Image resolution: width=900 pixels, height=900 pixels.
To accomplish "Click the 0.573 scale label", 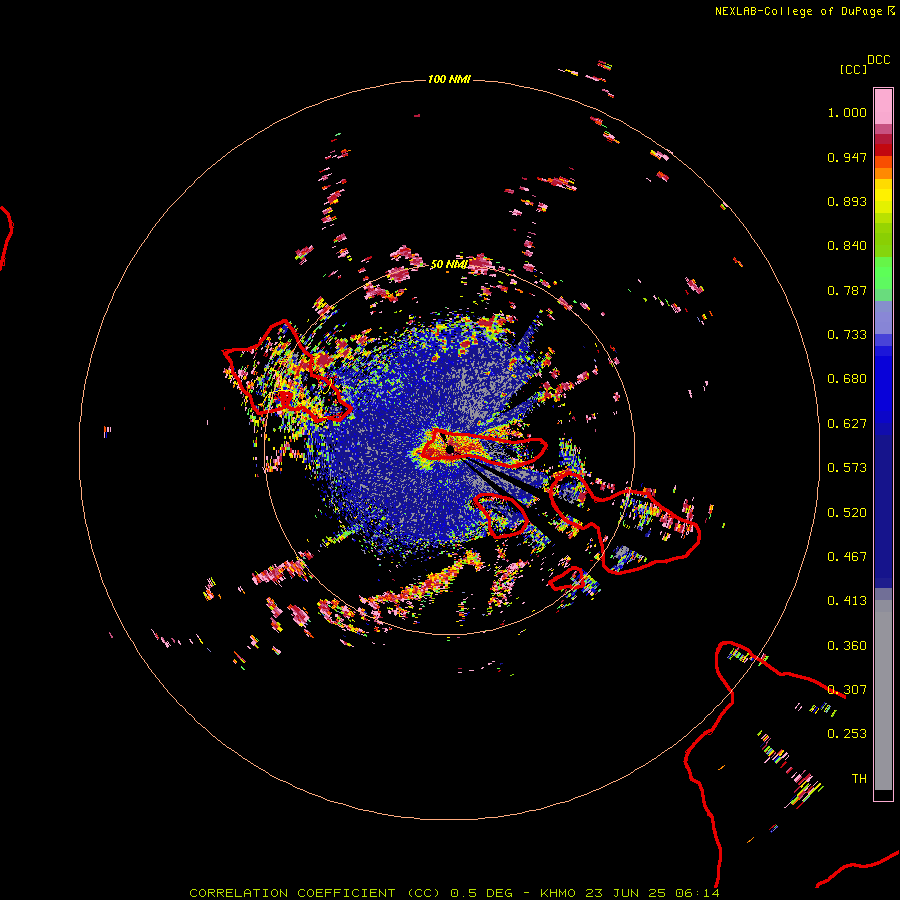I will click(847, 468).
